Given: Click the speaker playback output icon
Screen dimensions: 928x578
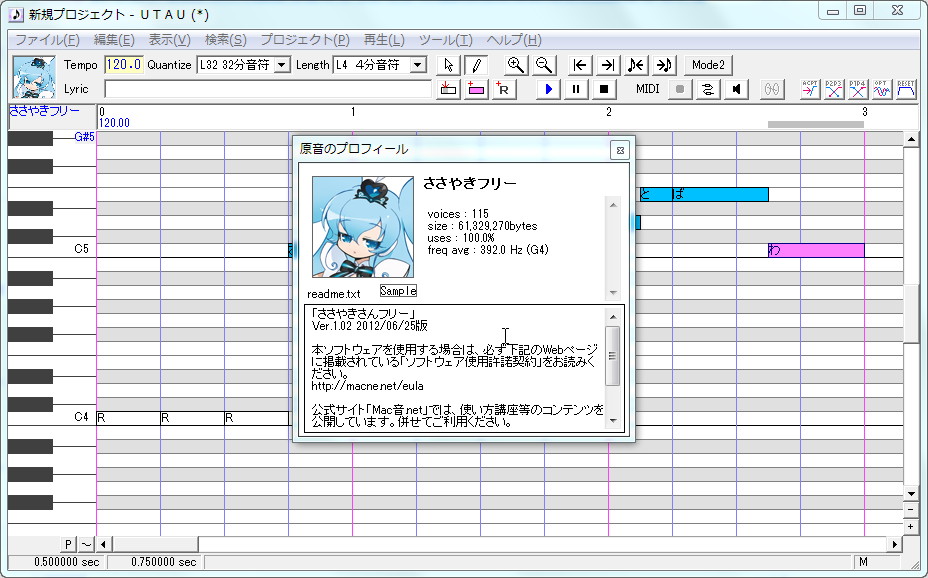Looking at the screenshot, I should coord(736,88).
